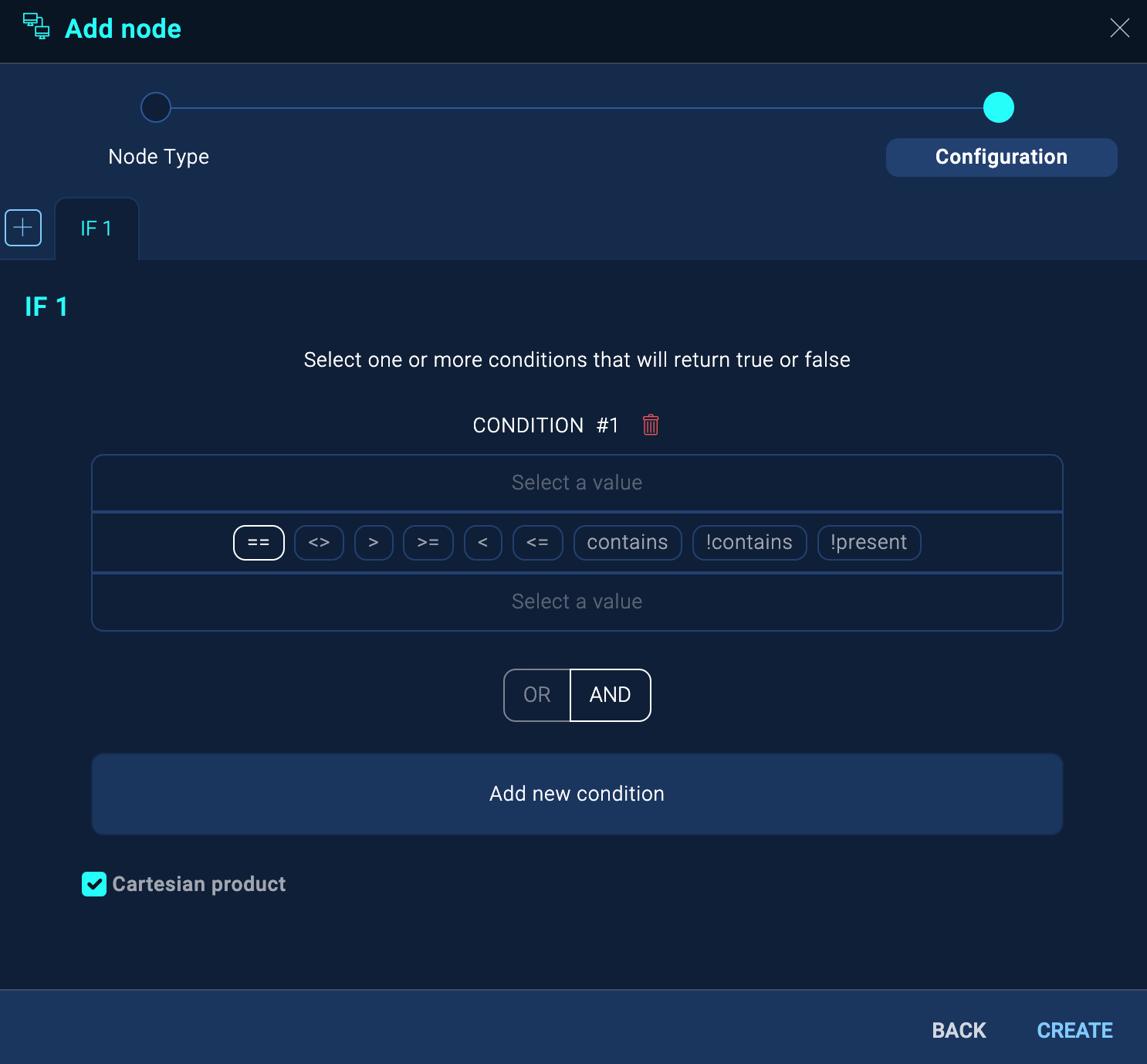Image resolution: width=1147 pixels, height=1064 pixels.
Task: Click the node graph icon beside Add node
Action: click(35, 26)
